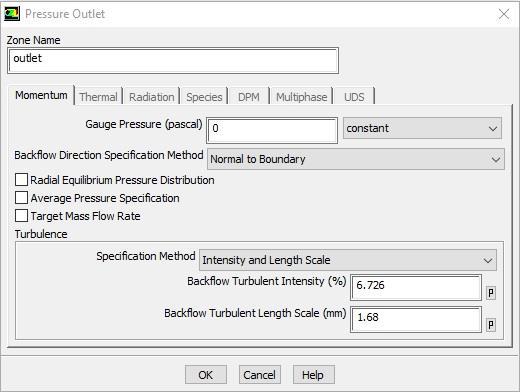Confirm settings with OK button
The image size is (520, 392).
[206, 375]
